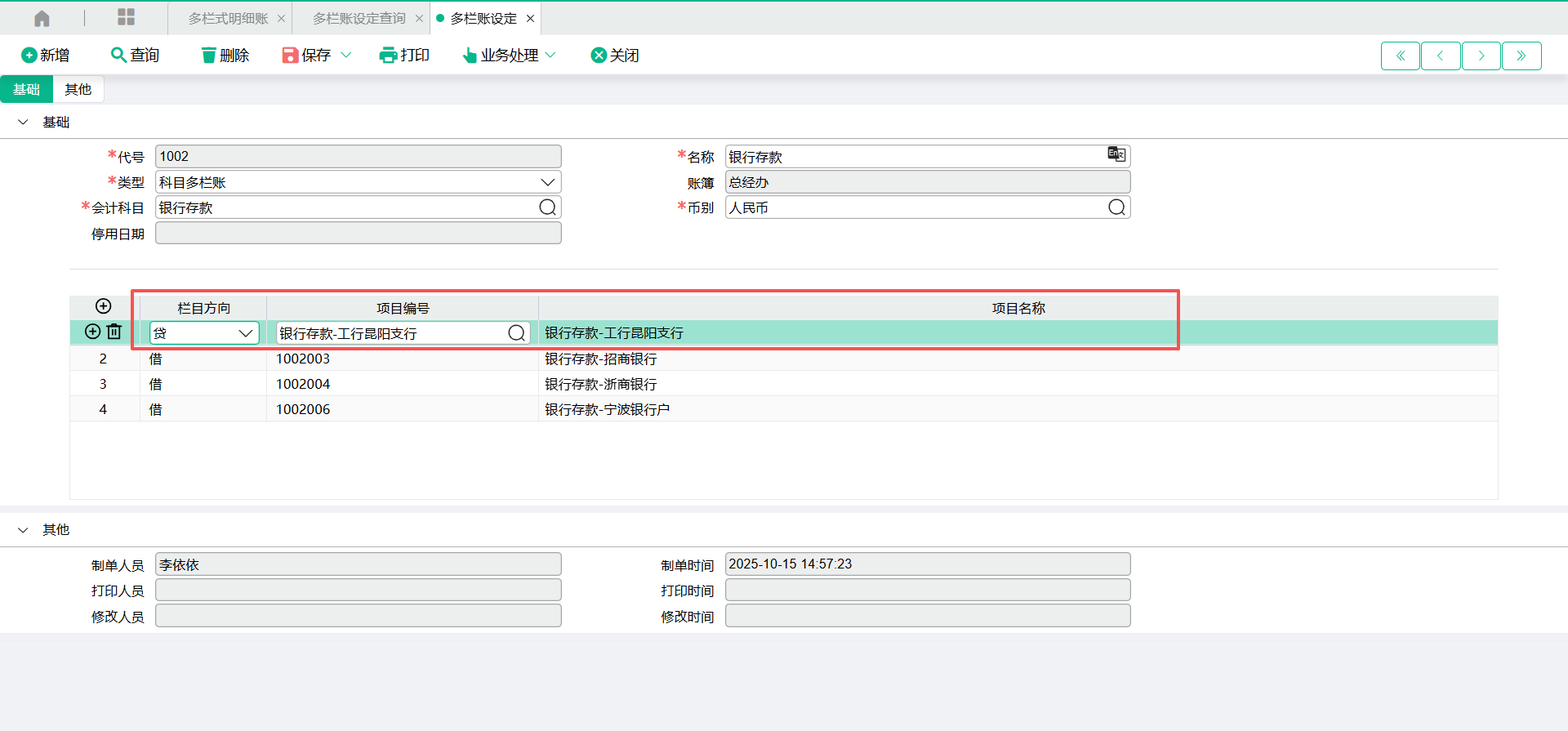Go to the last record button

point(1521,56)
